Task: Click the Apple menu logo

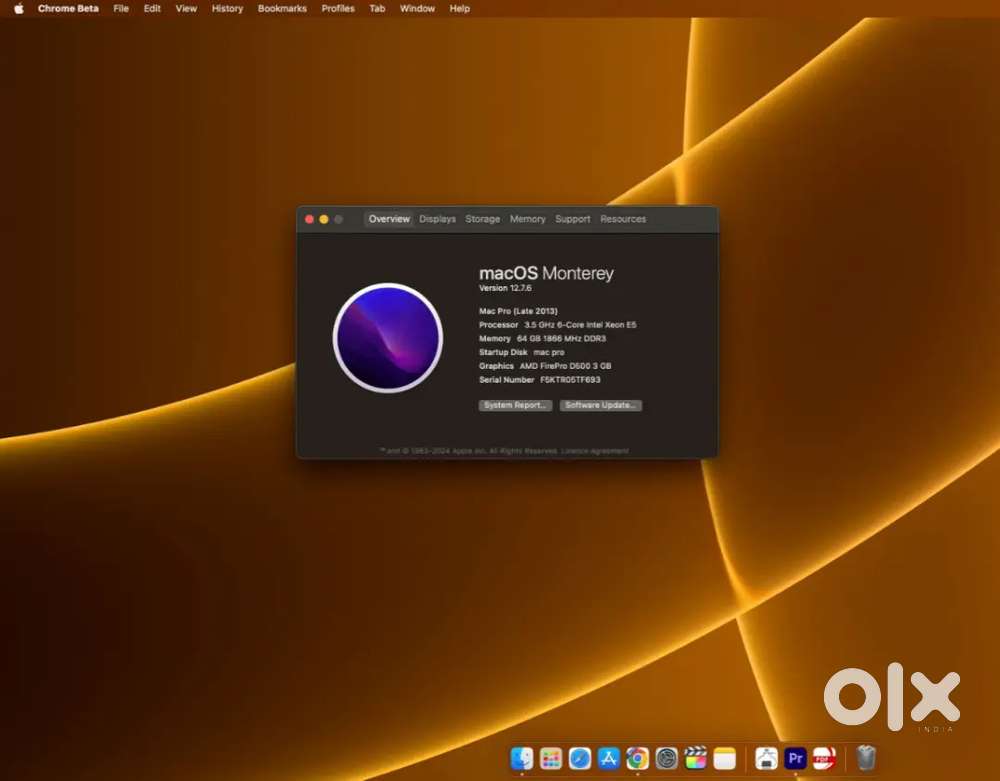Action: tap(18, 8)
